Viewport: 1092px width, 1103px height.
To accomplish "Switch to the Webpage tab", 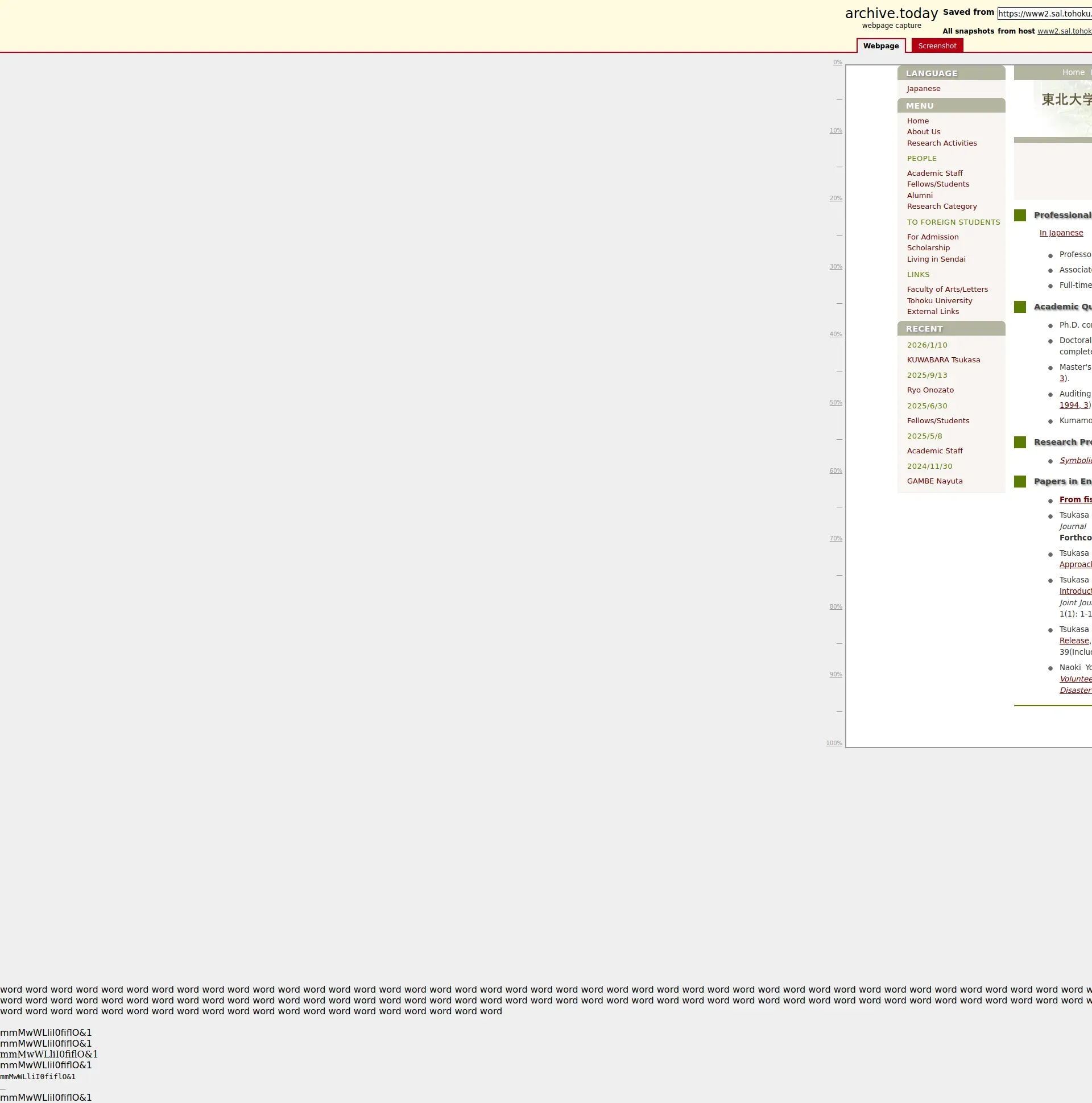I will (x=880, y=46).
